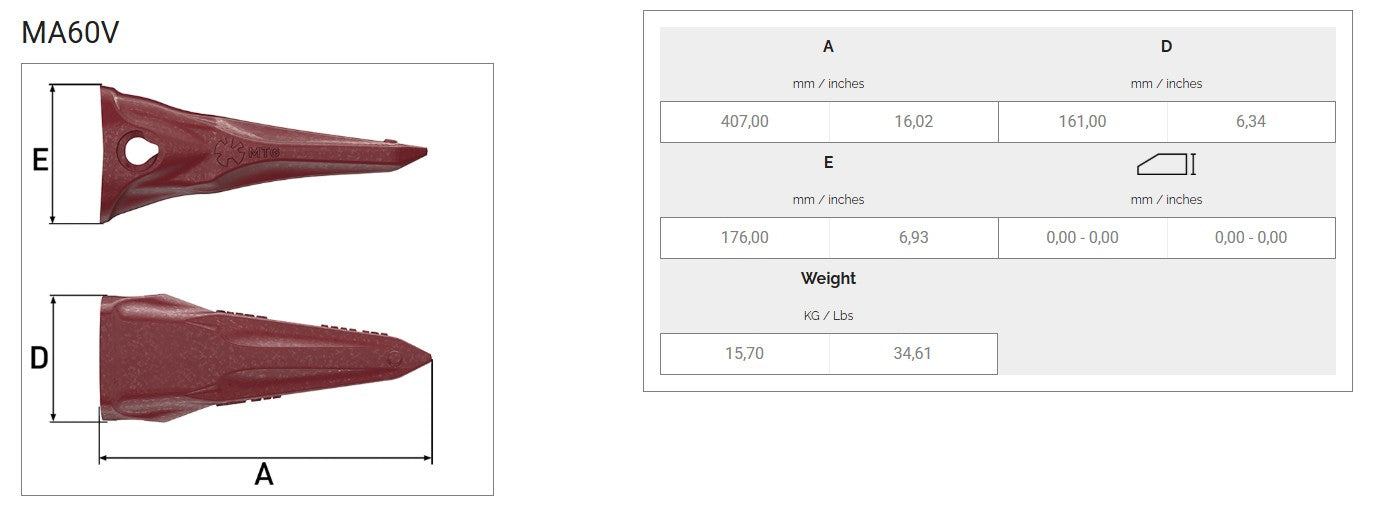Viewport: 1373px width, 505px height.
Task: Select the MA60V product title
Action: pyautogui.click(x=70, y=33)
